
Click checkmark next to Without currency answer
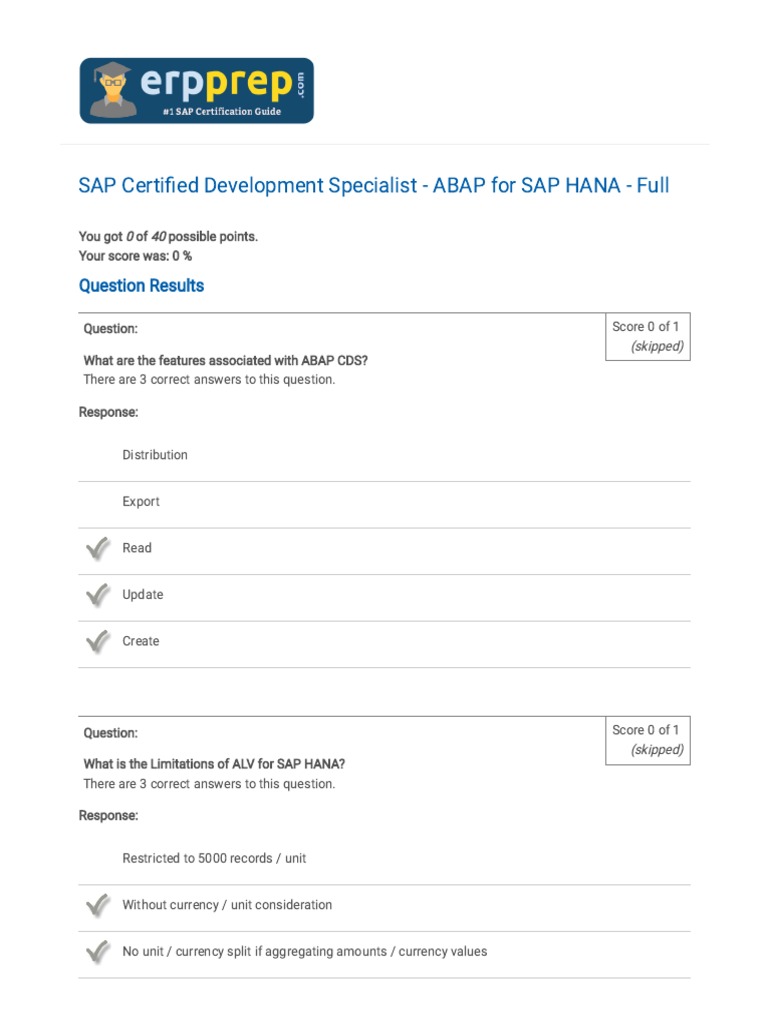[x=97, y=905]
